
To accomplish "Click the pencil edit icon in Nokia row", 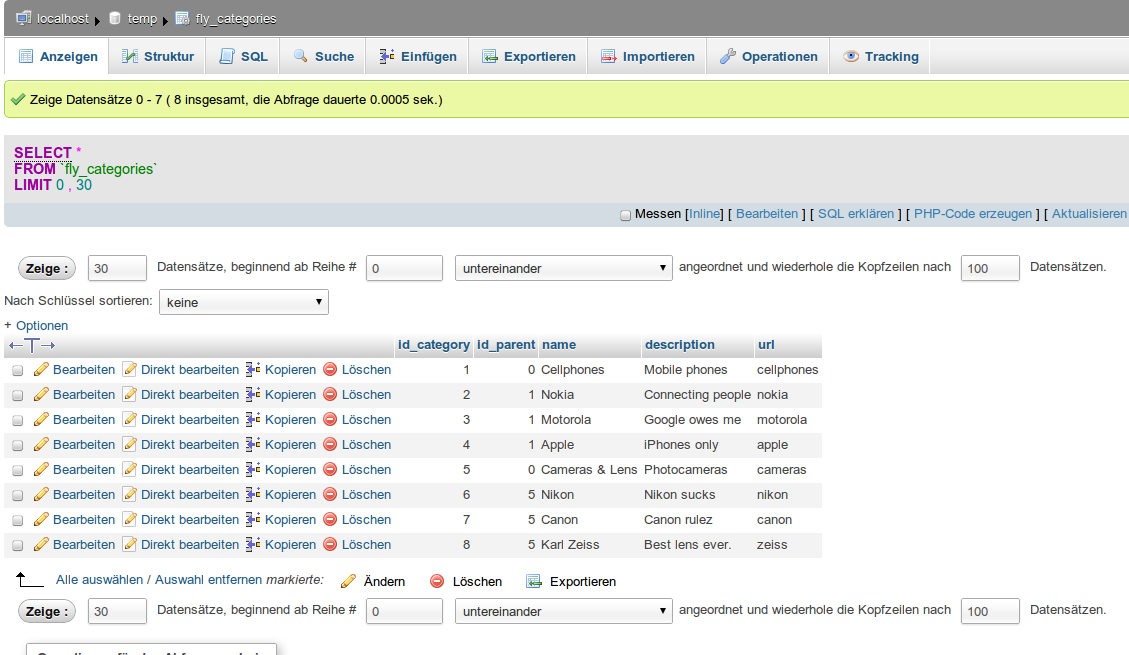I will [41, 395].
